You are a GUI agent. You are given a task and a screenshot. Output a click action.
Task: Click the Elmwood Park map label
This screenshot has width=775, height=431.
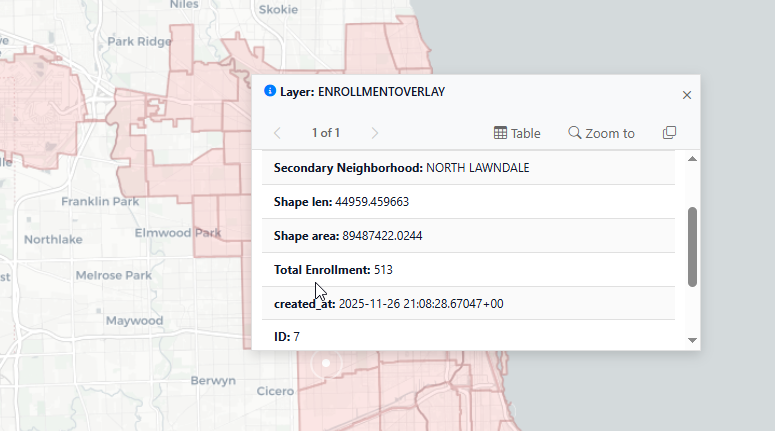(178, 233)
